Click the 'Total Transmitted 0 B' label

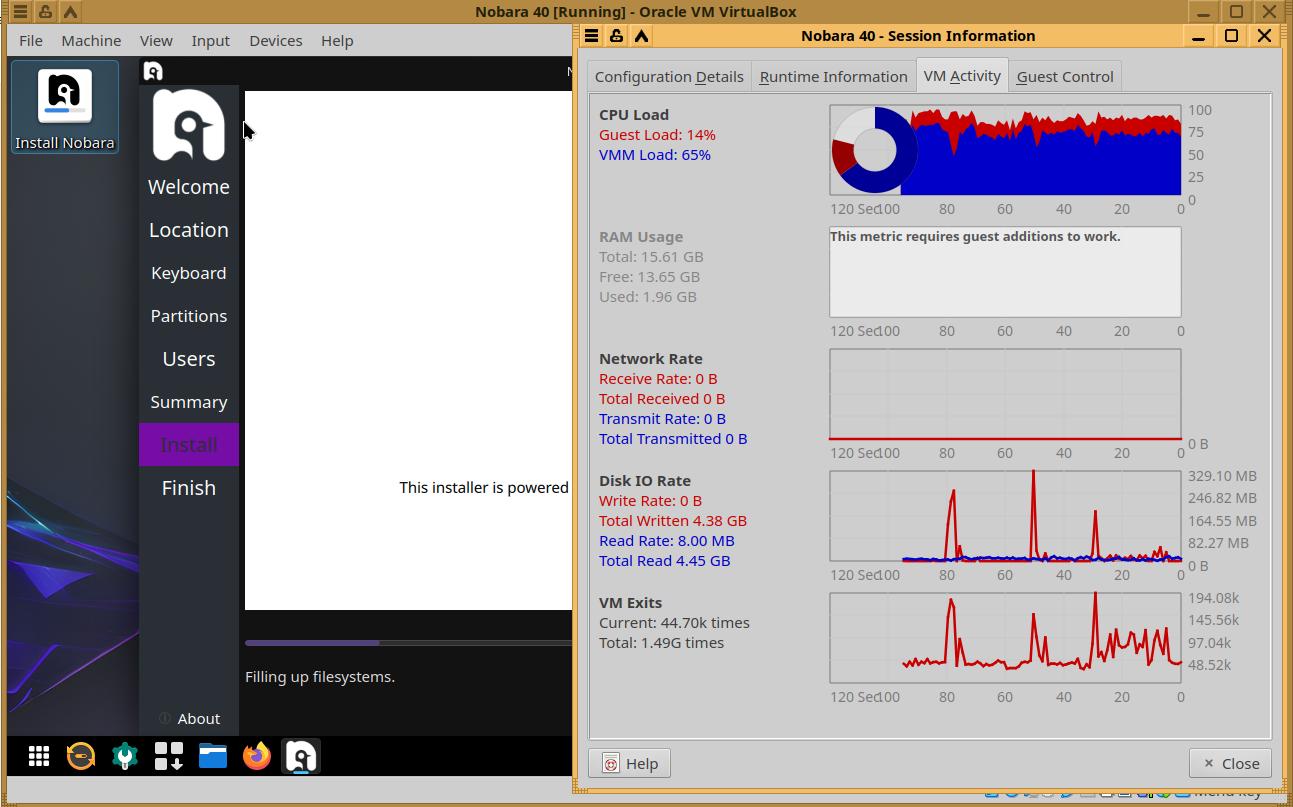pos(673,439)
